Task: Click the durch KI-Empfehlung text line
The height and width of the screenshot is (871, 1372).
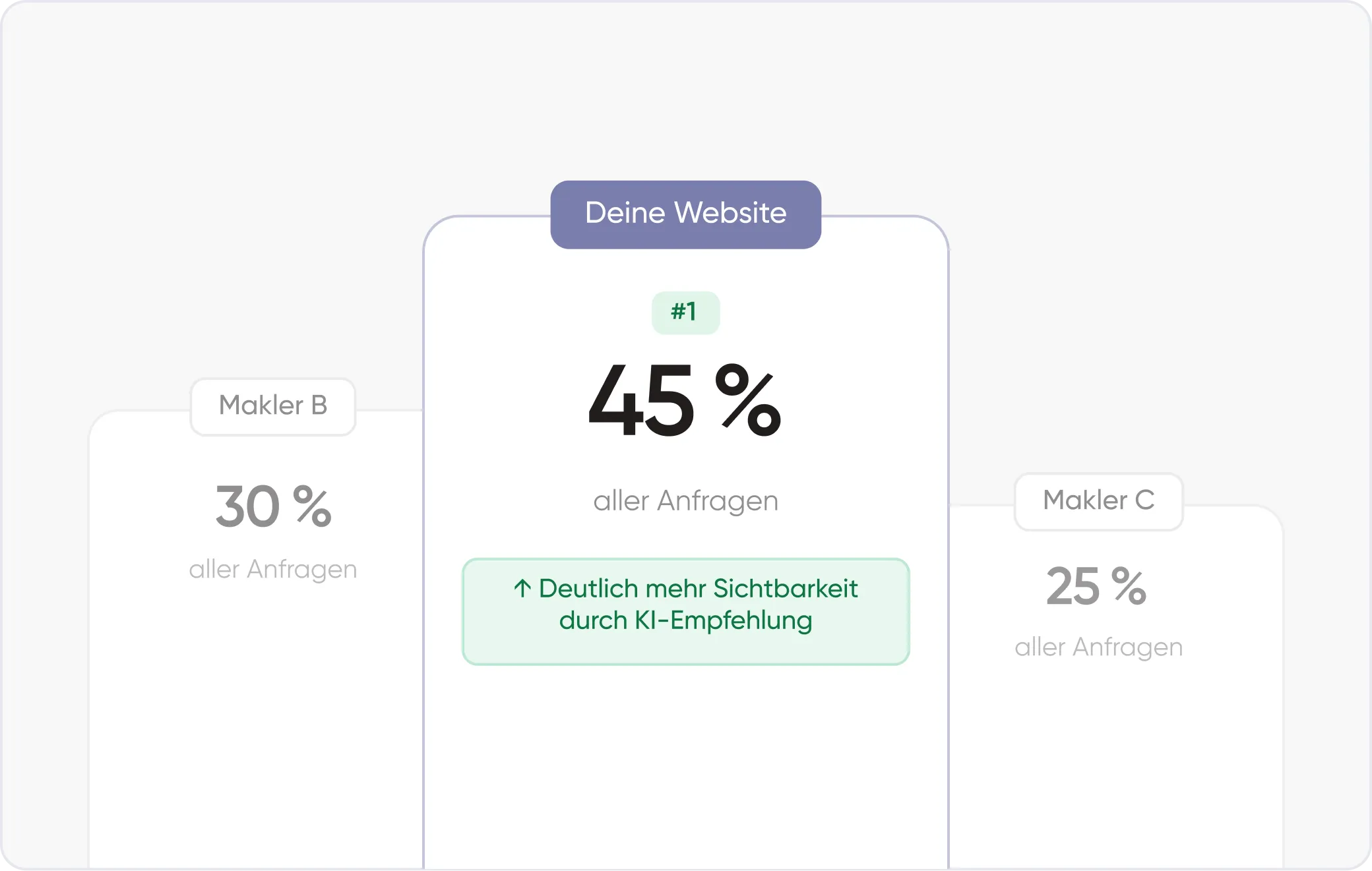Action: 685,621
